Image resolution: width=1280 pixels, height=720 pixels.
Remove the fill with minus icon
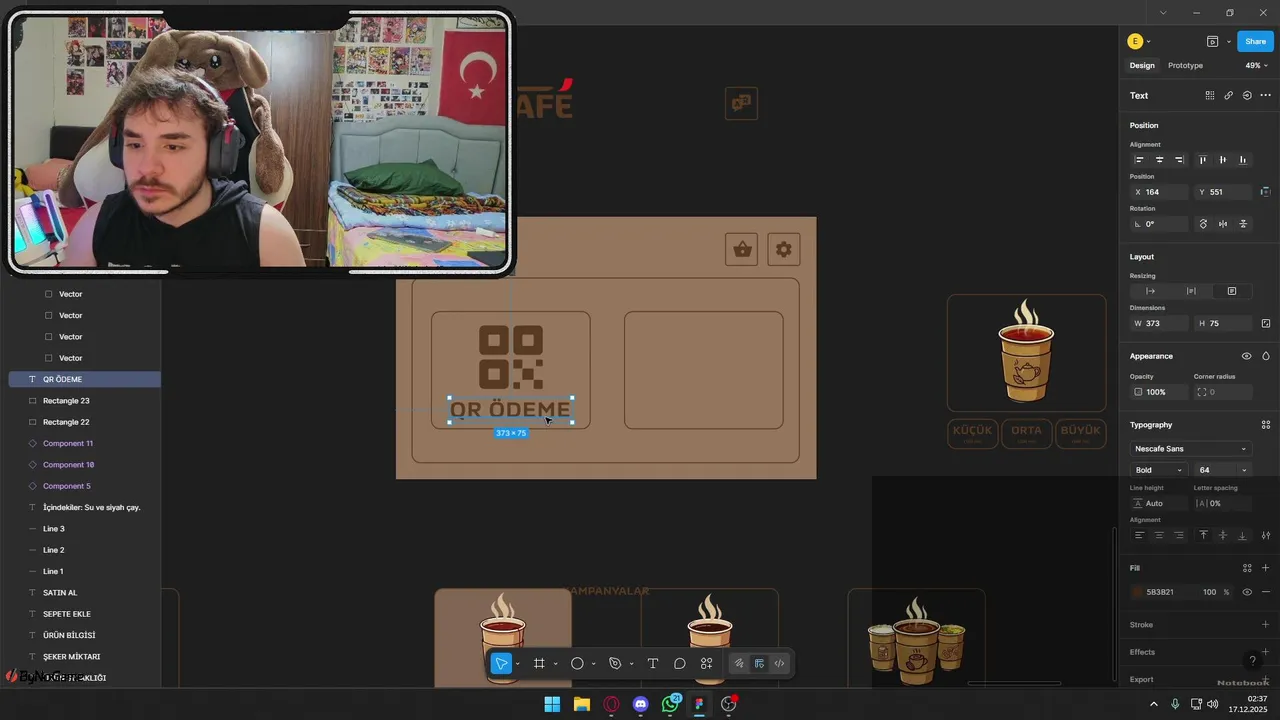pyautogui.click(x=1266, y=592)
